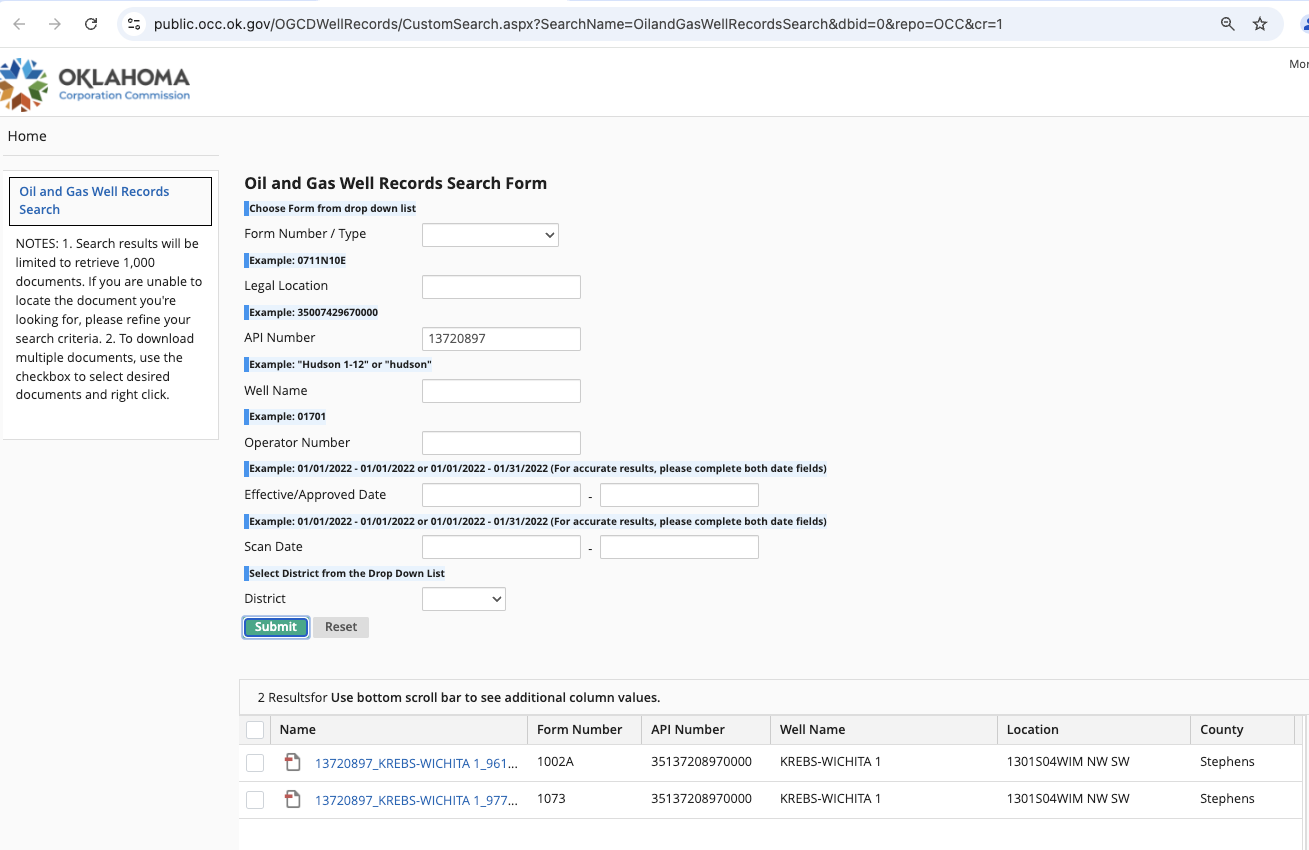Open the District dropdown list
This screenshot has width=1309, height=850.
[x=464, y=599]
